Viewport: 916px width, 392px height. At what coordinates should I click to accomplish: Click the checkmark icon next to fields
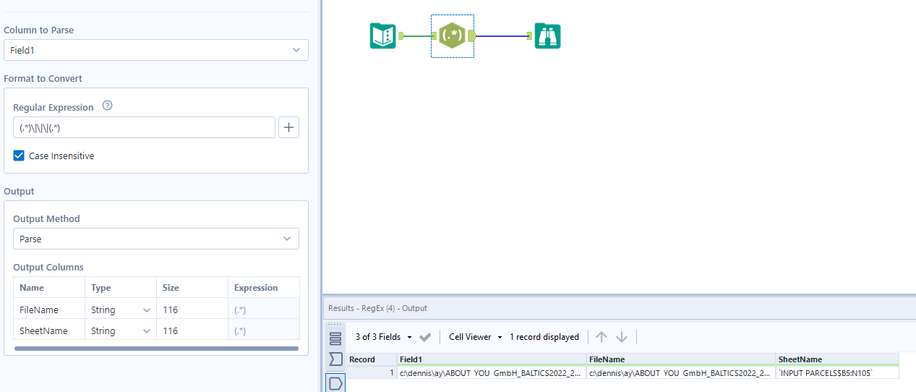425,337
